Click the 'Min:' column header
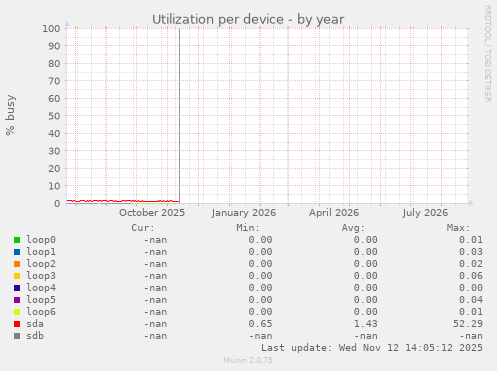 point(248,228)
